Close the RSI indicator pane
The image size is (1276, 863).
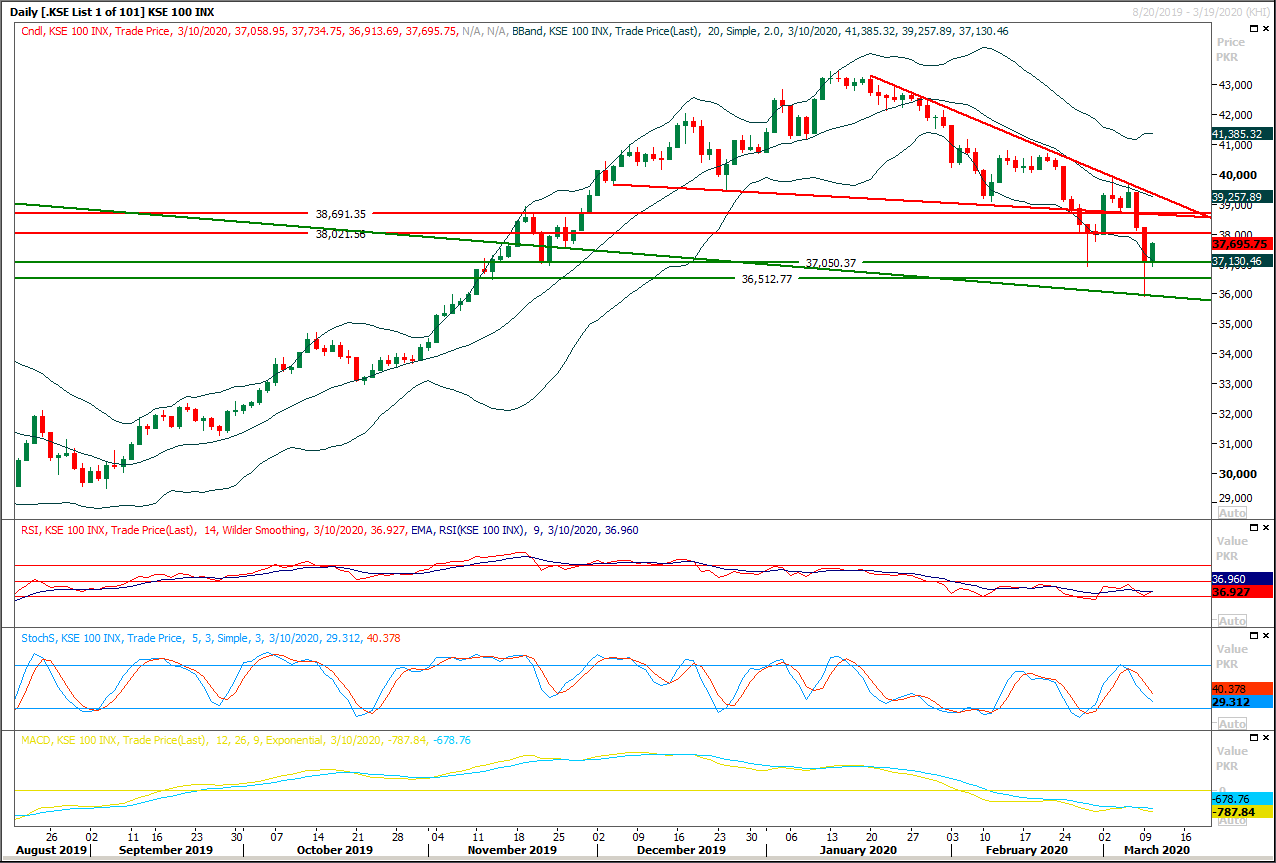(x=1266, y=527)
